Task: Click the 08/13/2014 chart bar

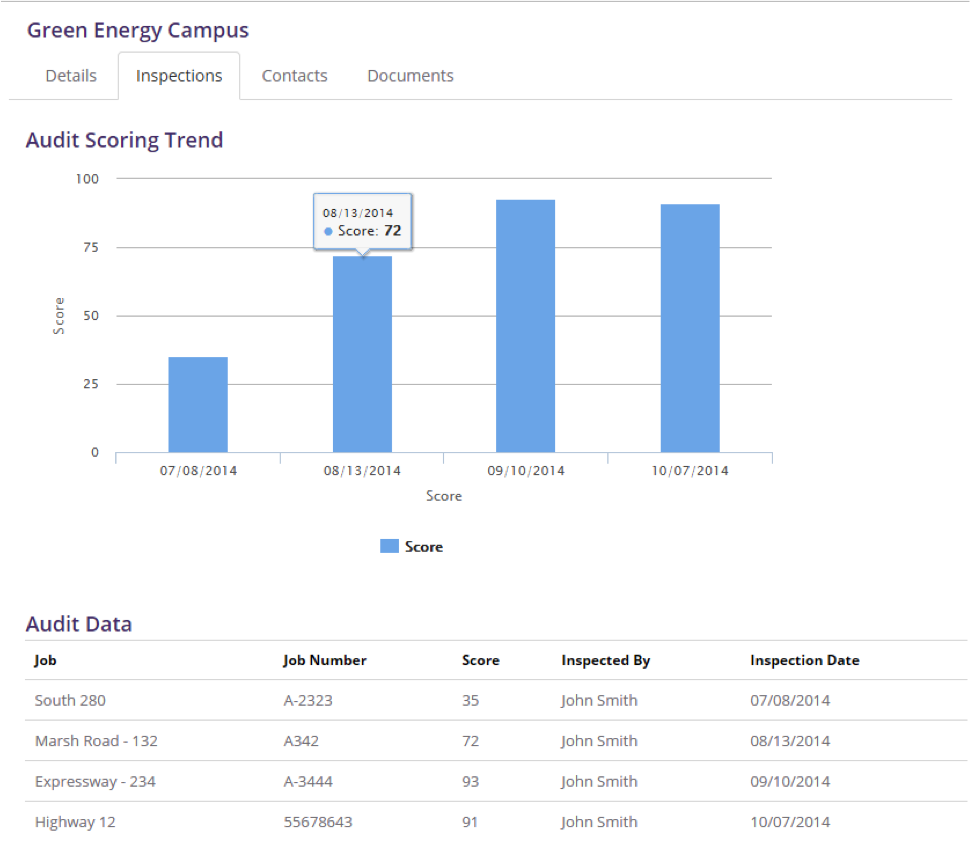Action: pyautogui.click(x=362, y=355)
